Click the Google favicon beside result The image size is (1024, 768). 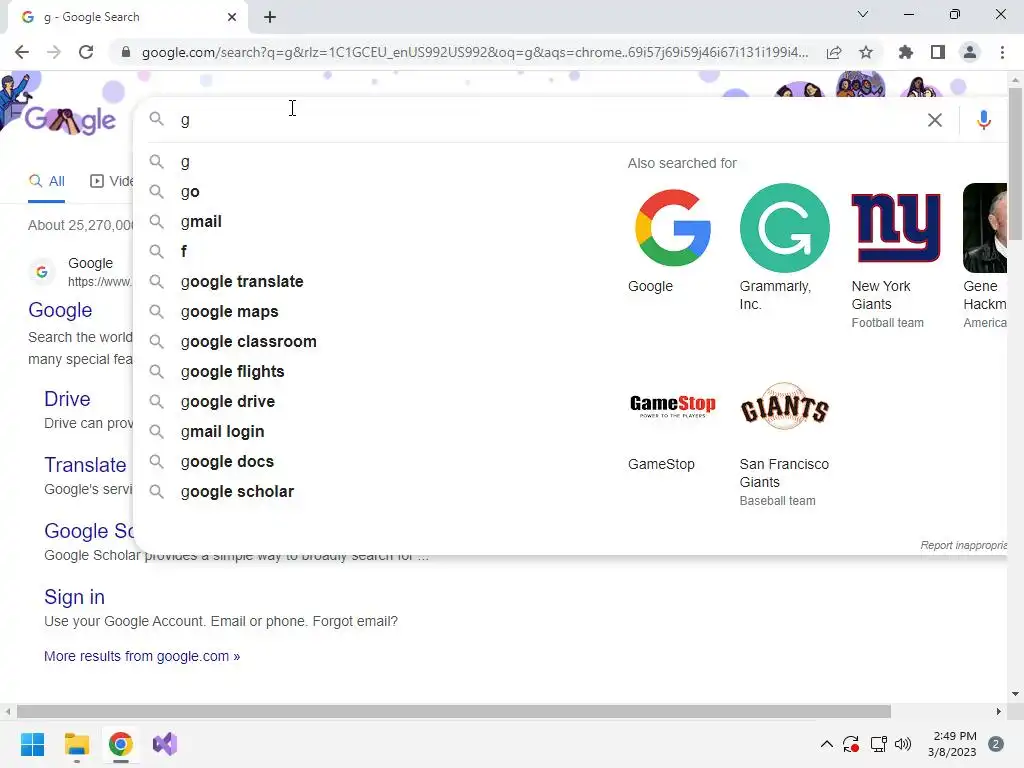point(42,272)
